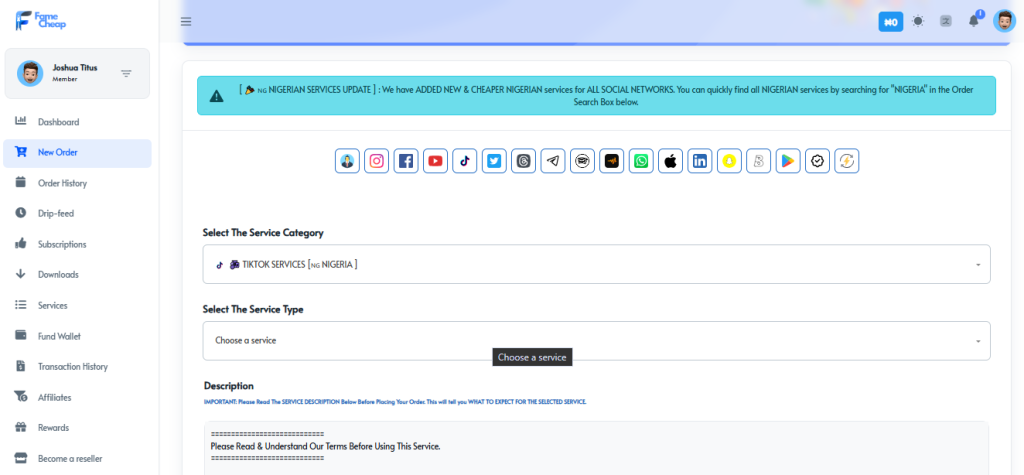Click the blue IMPORTANT notice text

395,402
